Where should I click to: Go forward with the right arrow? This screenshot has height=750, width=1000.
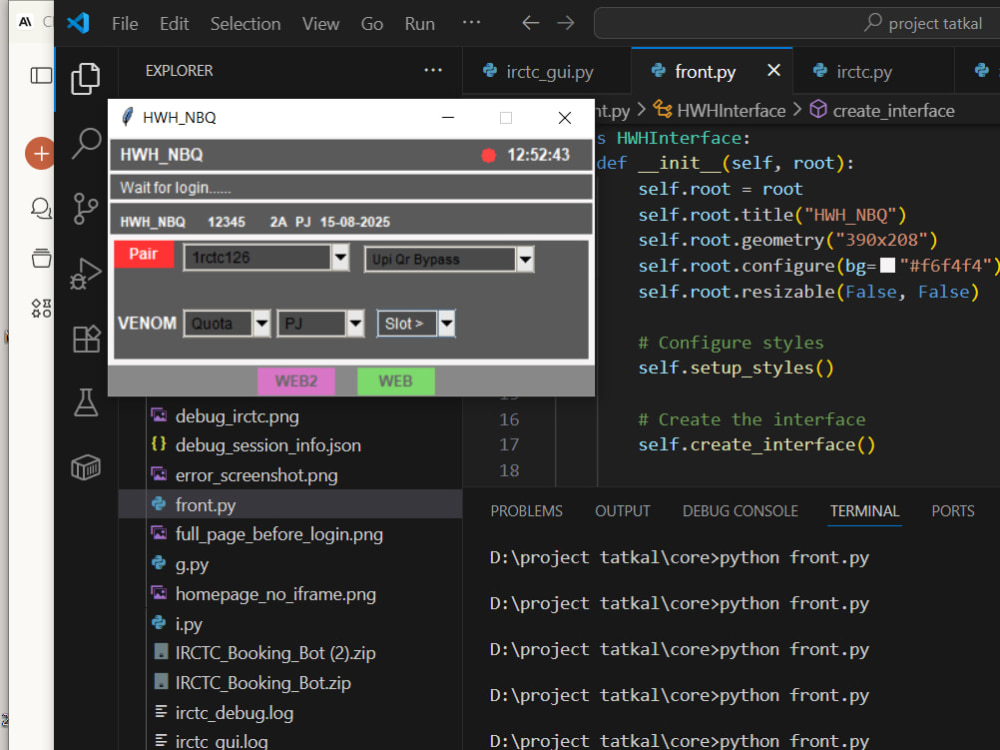(x=566, y=24)
